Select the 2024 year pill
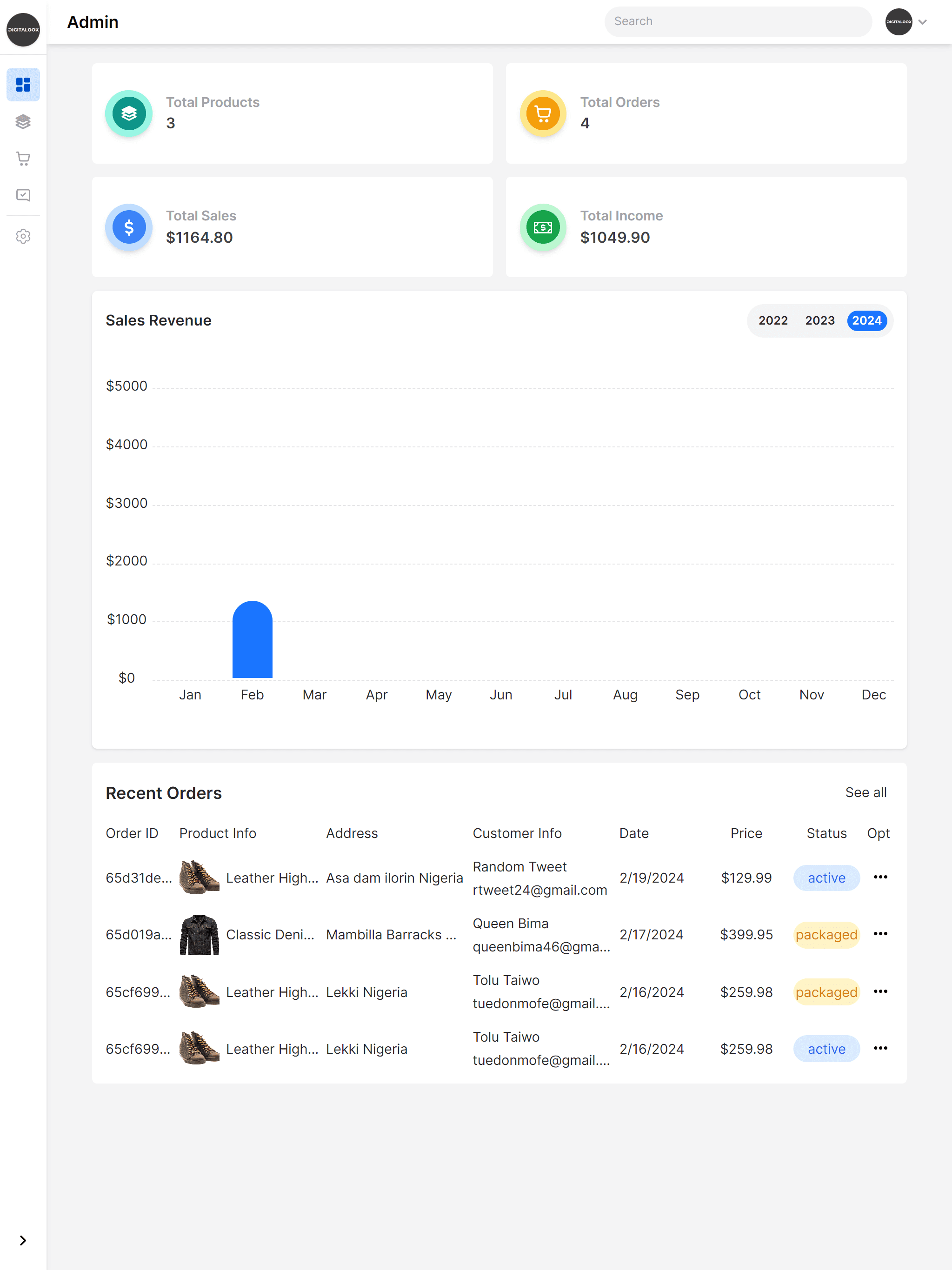952x1270 pixels. point(866,320)
